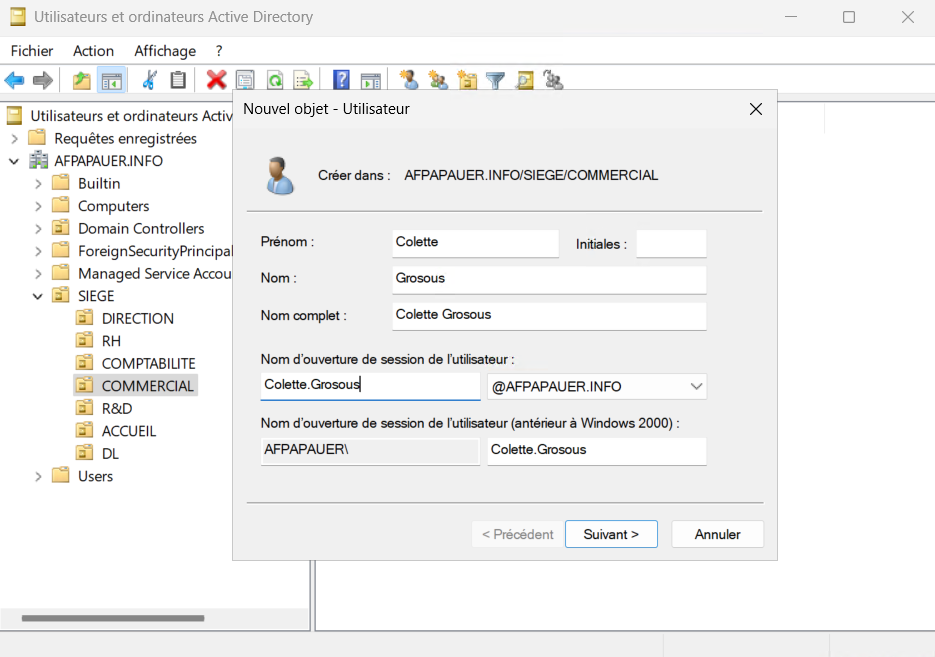Click the blue Back arrow in toolbar
Viewport: 935px width, 657px height.
tap(14, 80)
